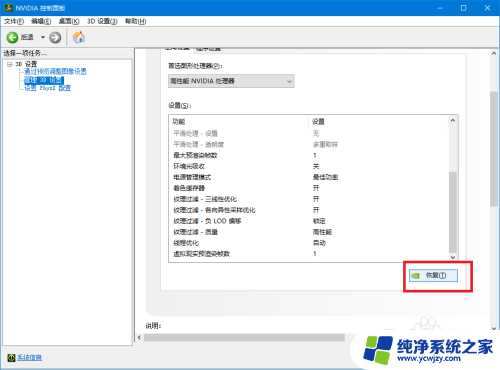Select the 线程优化 row
Viewport: 500px width, 370px height.
point(309,243)
